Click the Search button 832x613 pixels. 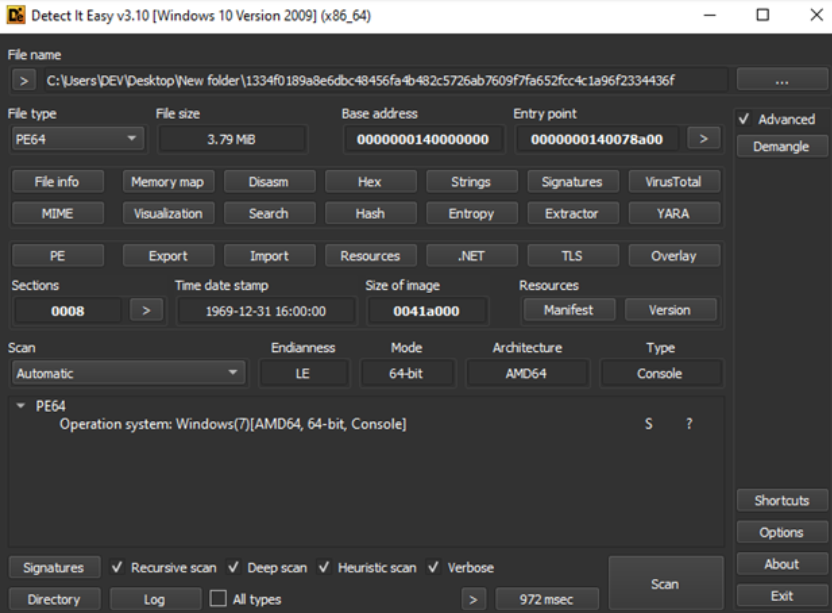point(270,213)
